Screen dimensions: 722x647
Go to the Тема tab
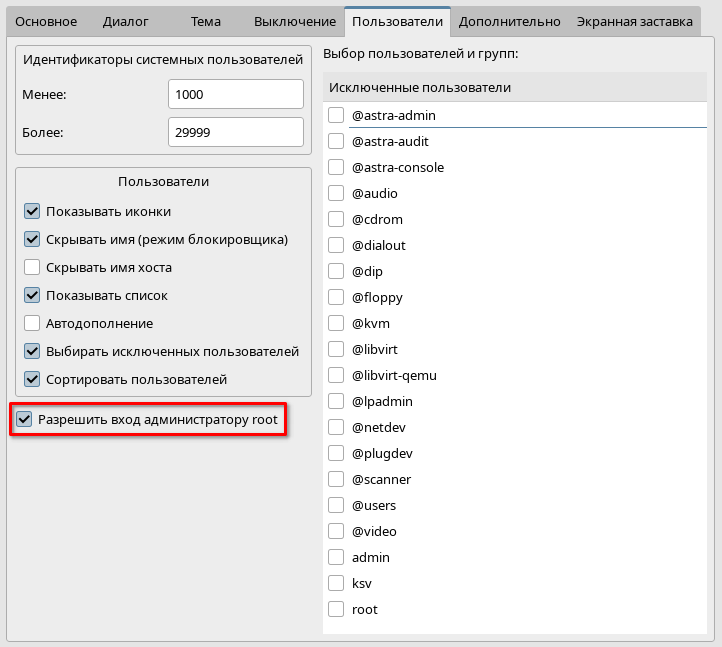(205, 21)
